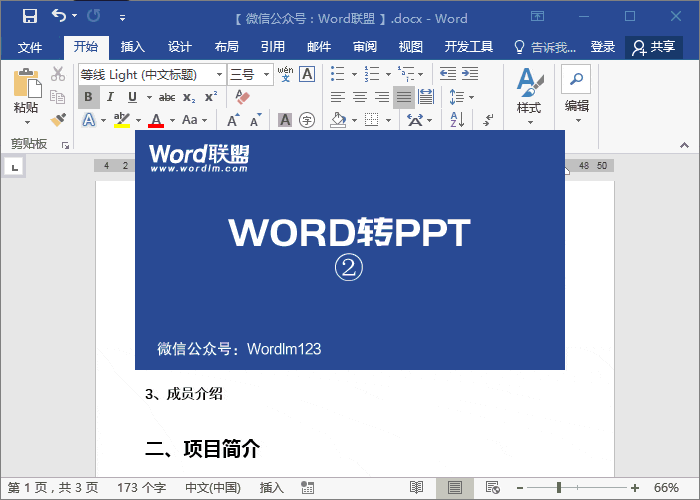Image resolution: width=700 pixels, height=500 pixels.
Task: Click the Increase Indent icon
Action: [x=470, y=73]
